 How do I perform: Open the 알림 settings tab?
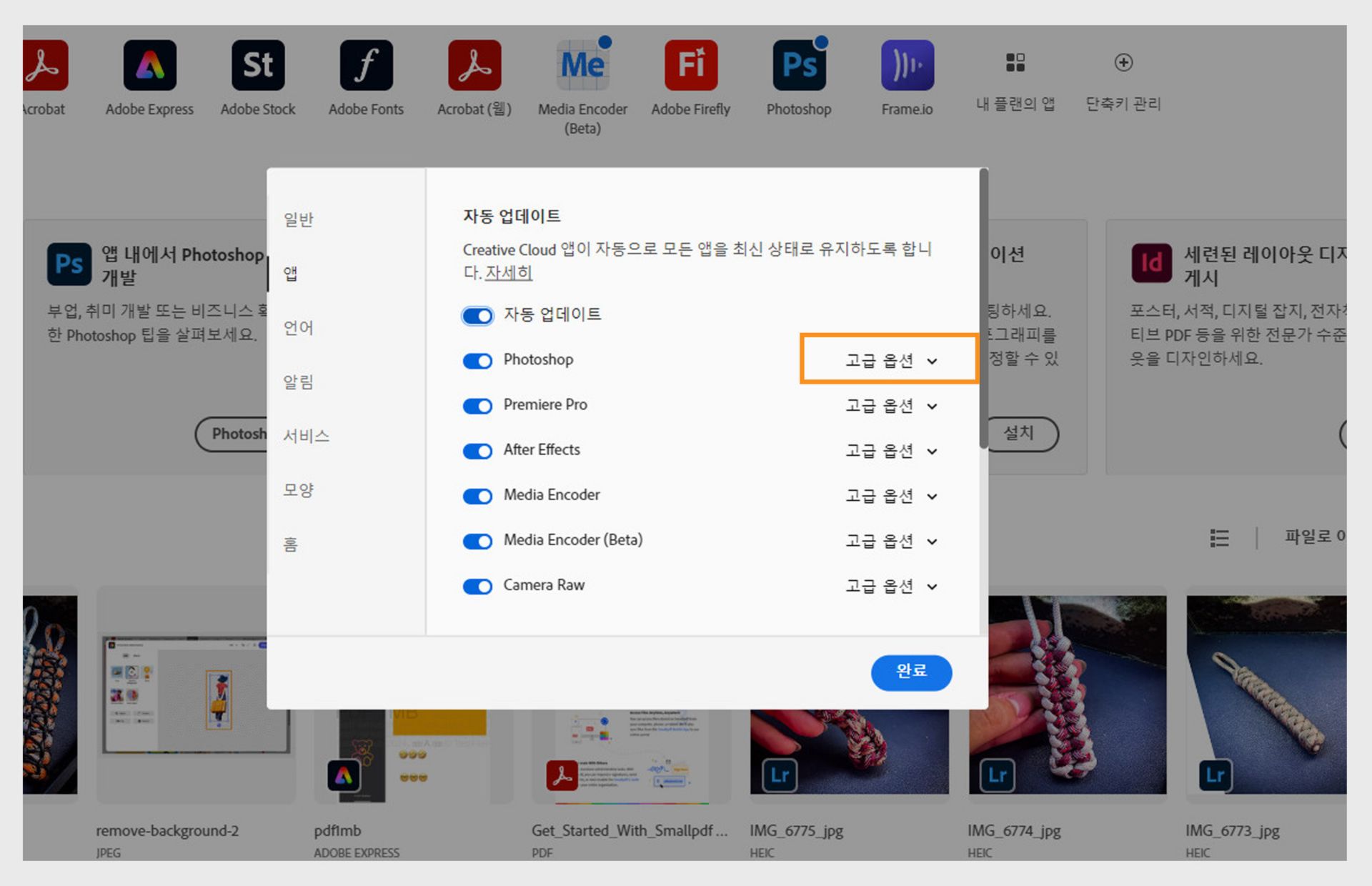tap(299, 382)
